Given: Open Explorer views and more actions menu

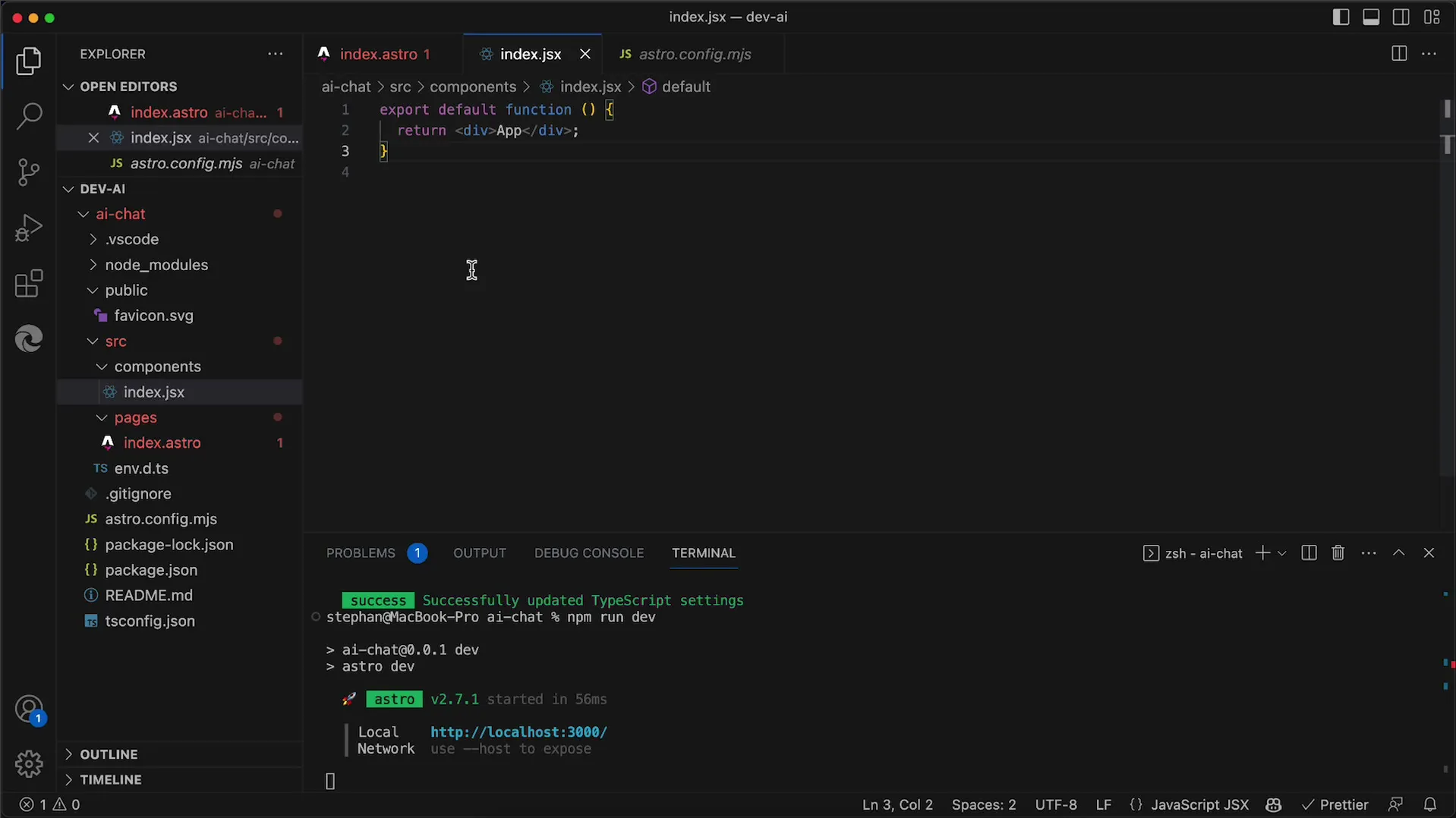Looking at the screenshot, I should (276, 54).
